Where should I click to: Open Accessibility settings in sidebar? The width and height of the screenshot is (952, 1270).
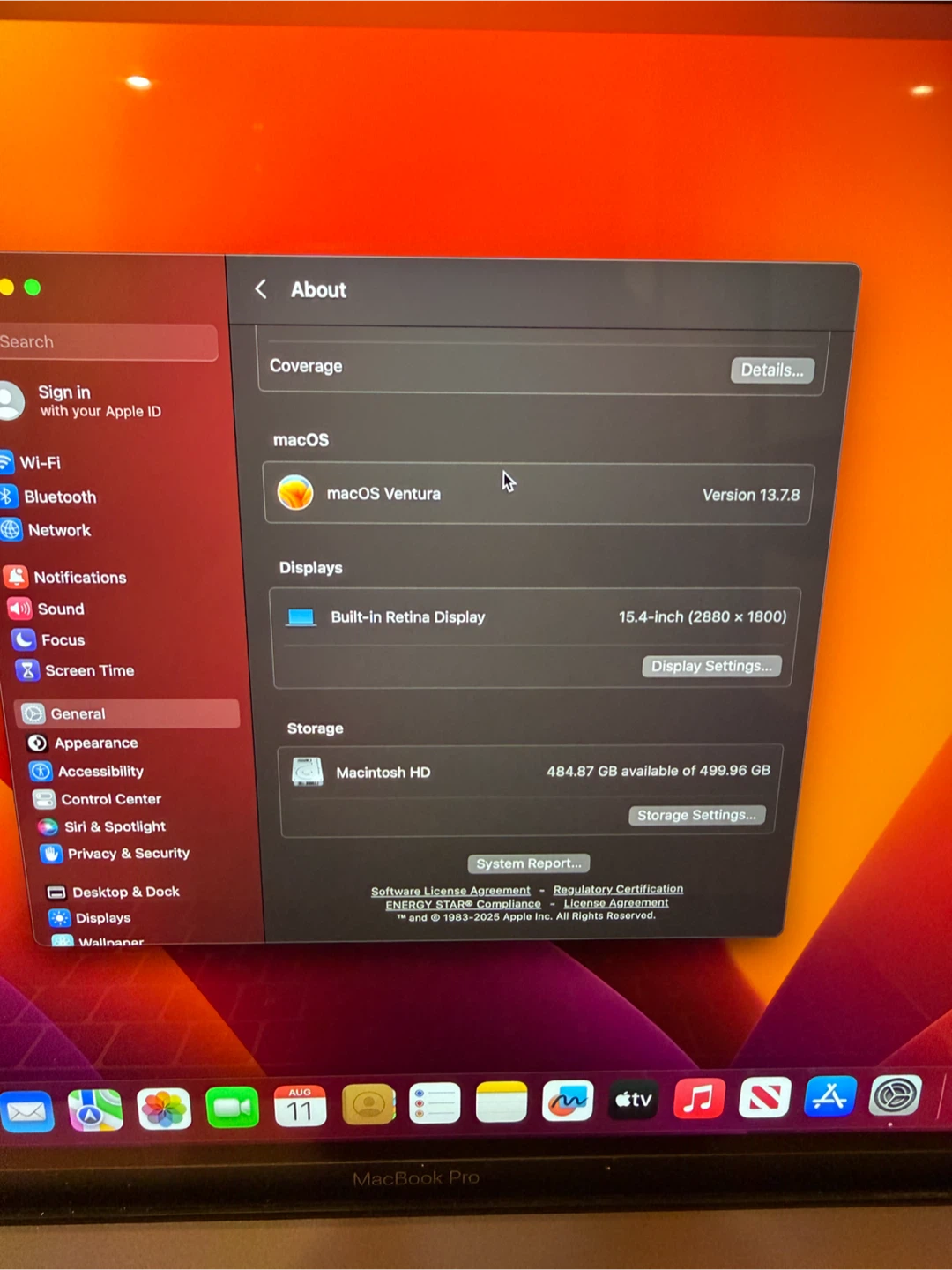tap(87, 771)
